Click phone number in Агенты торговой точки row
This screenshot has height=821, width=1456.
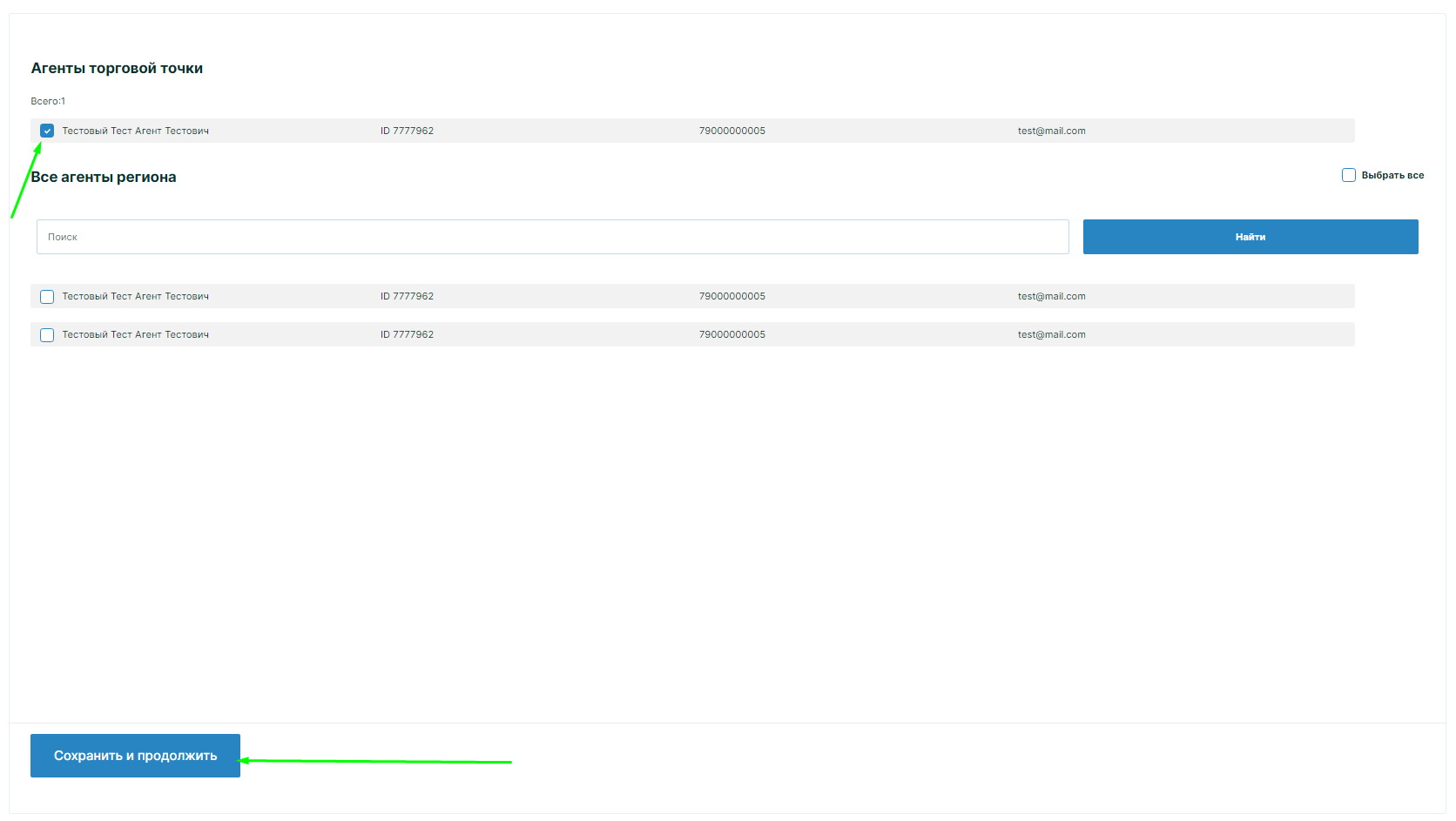click(x=731, y=131)
